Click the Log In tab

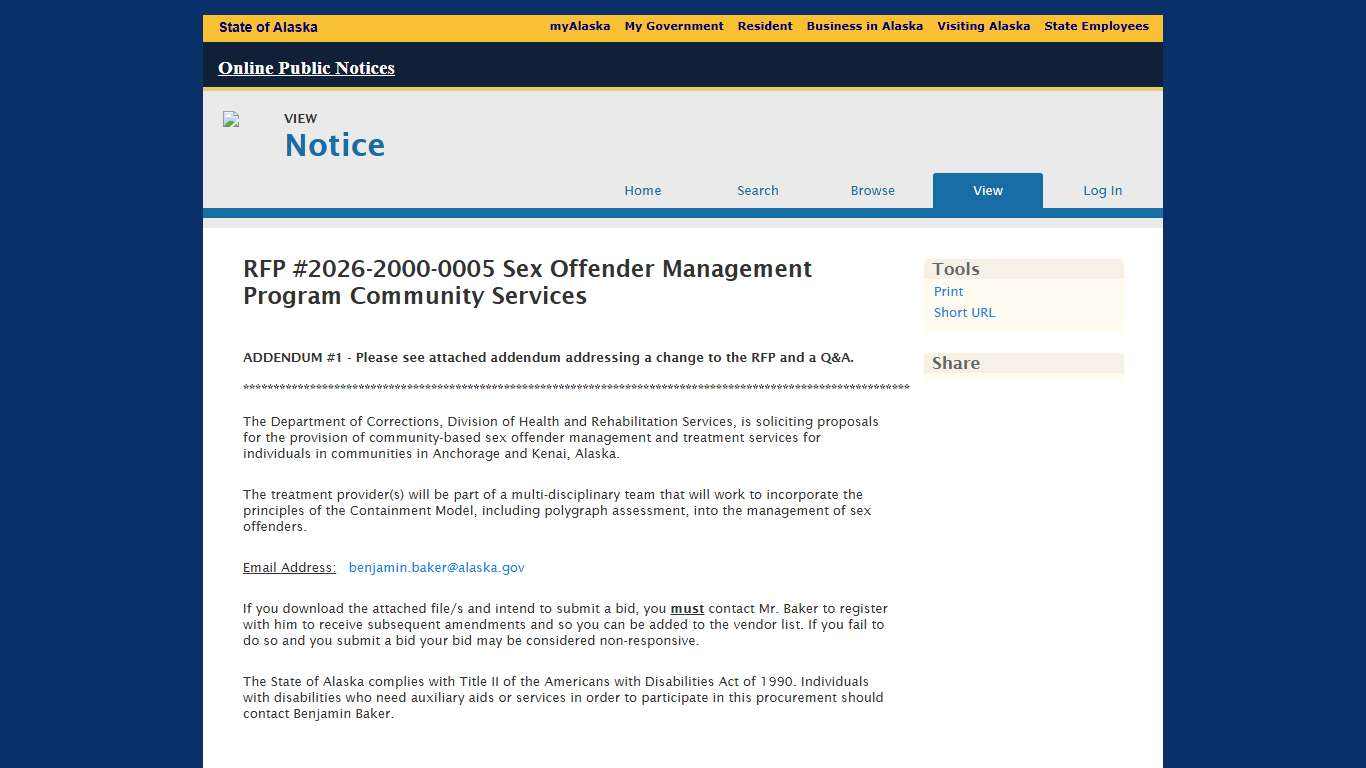click(x=1102, y=190)
